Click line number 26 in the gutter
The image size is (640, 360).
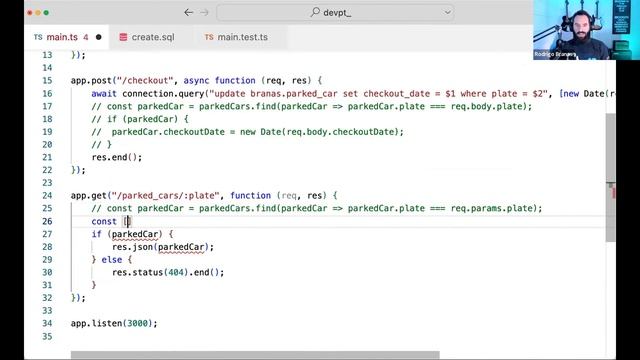click(x=47, y=221)
